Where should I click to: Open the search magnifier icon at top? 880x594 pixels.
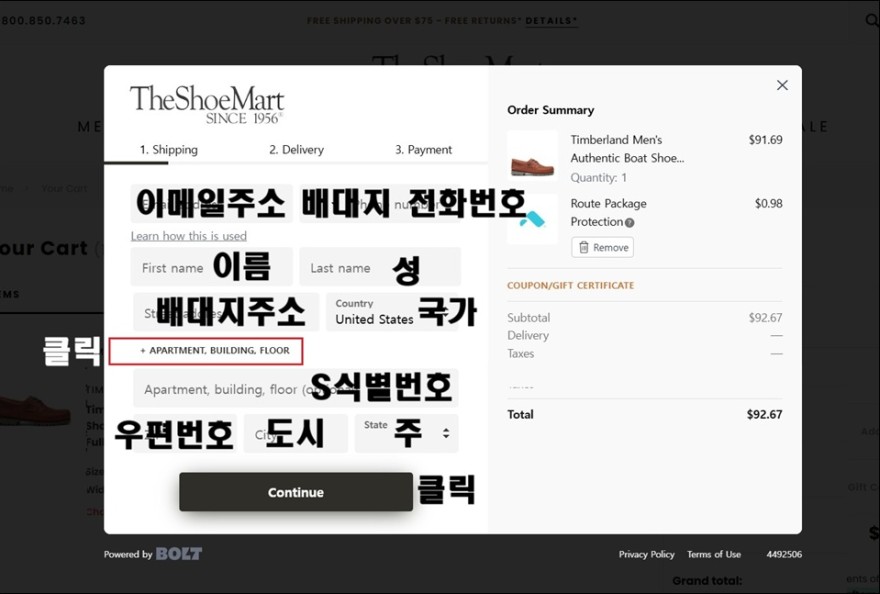tap(872, 21)
